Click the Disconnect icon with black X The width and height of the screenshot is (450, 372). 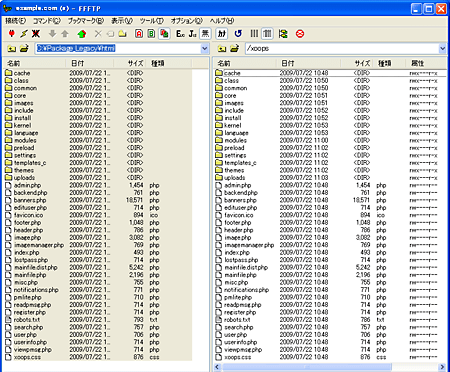36,34
